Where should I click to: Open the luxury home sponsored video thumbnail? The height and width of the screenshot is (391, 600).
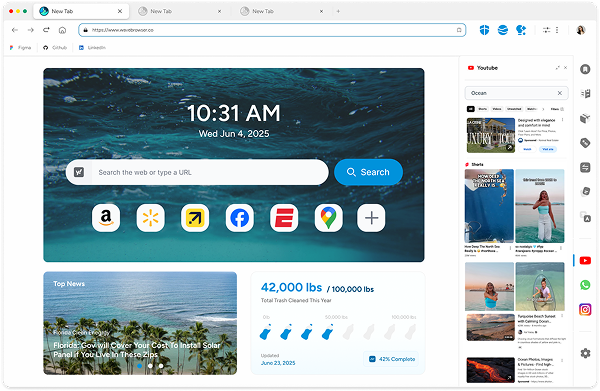pyautogui.click(x=491, y=135)
